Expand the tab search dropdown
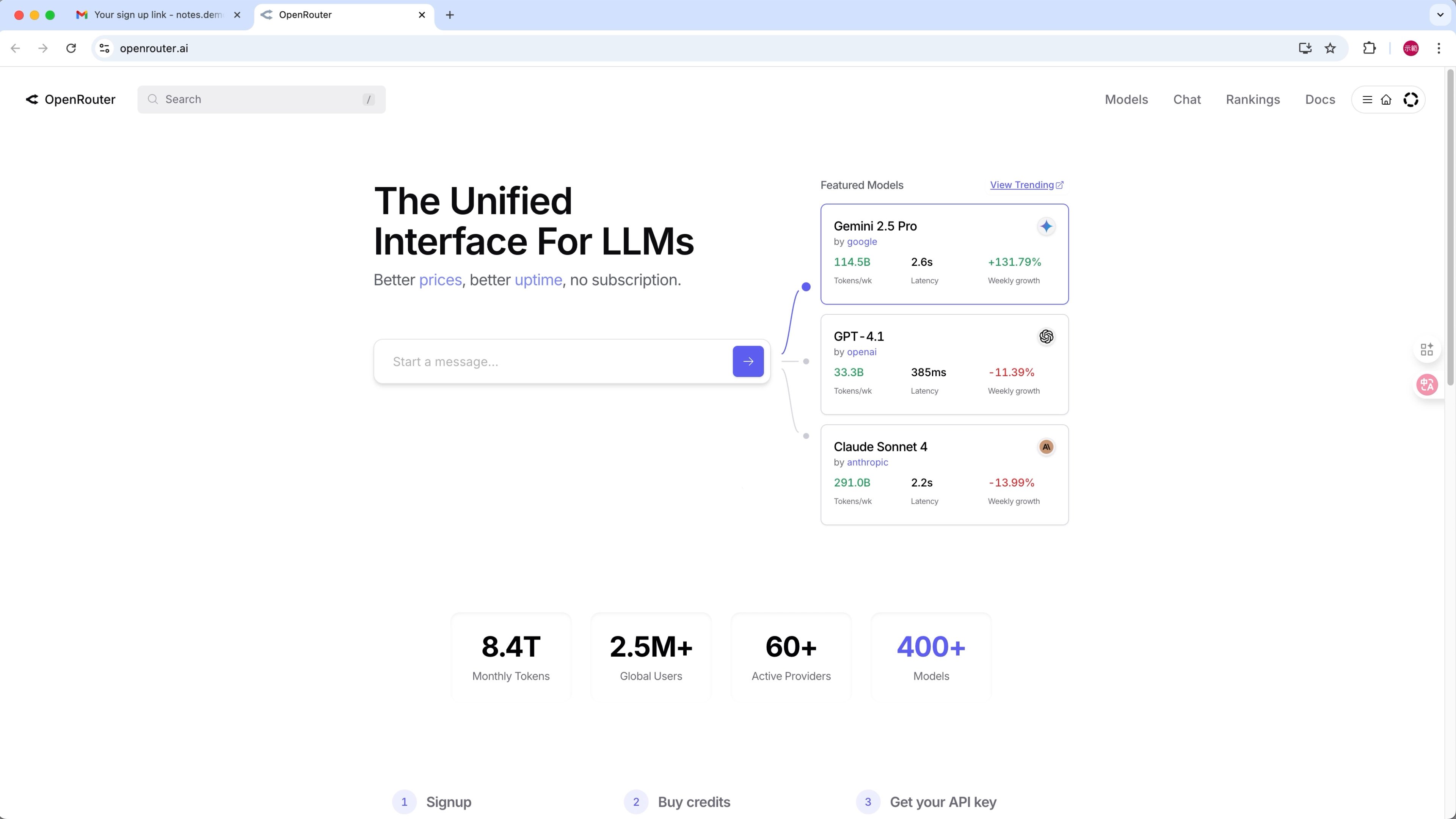 pos(1440,15)
